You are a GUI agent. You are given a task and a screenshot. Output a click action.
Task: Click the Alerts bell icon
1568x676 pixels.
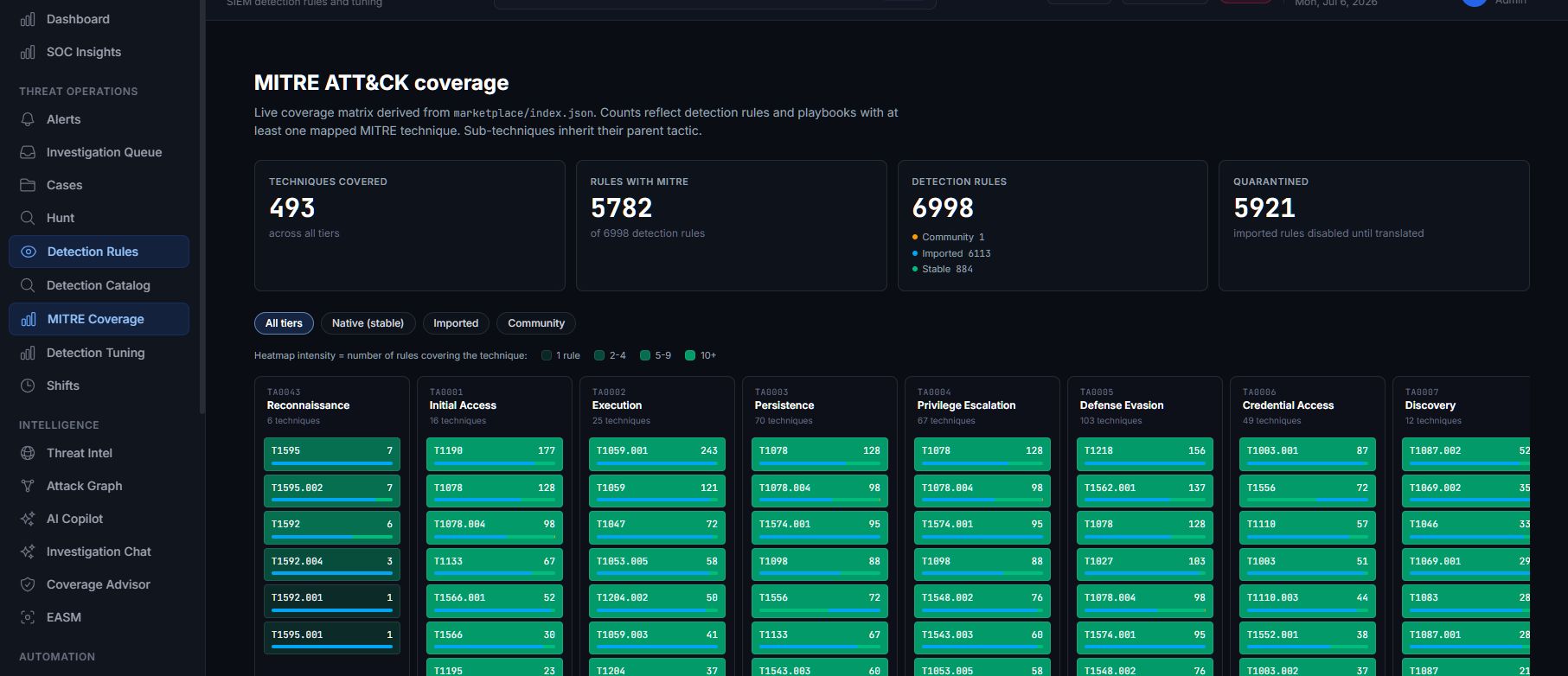pos(28,119)
